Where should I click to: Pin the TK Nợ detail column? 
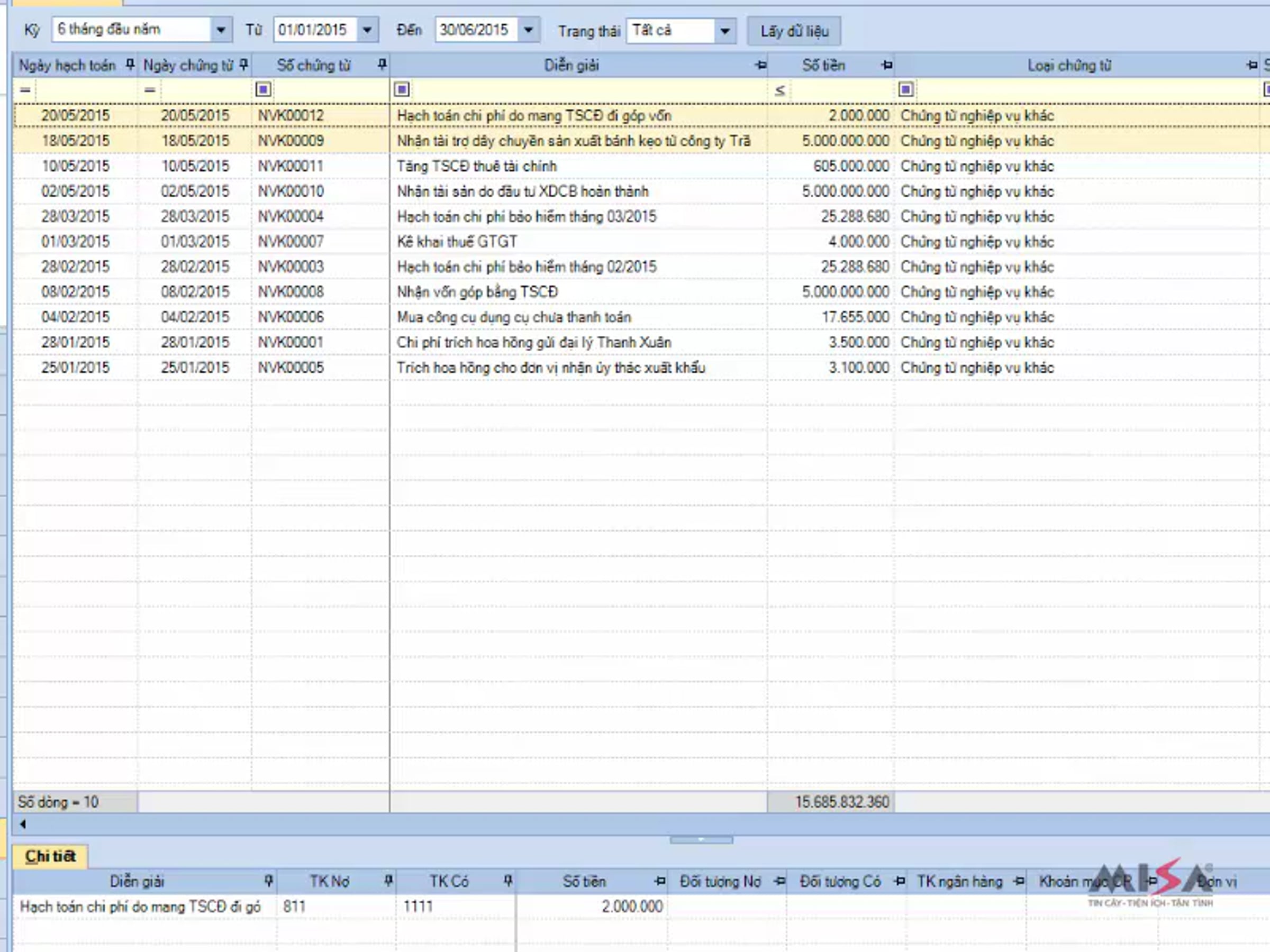point(389,880)
